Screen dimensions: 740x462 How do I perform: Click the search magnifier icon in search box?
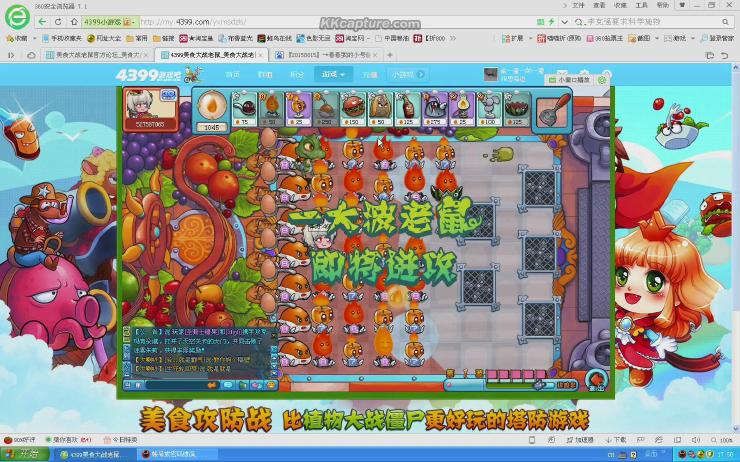click(725, 22)
